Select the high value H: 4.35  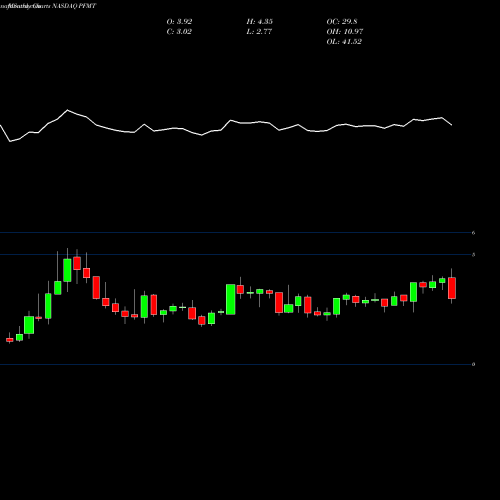pyautogui.click(x=260, y=22)
